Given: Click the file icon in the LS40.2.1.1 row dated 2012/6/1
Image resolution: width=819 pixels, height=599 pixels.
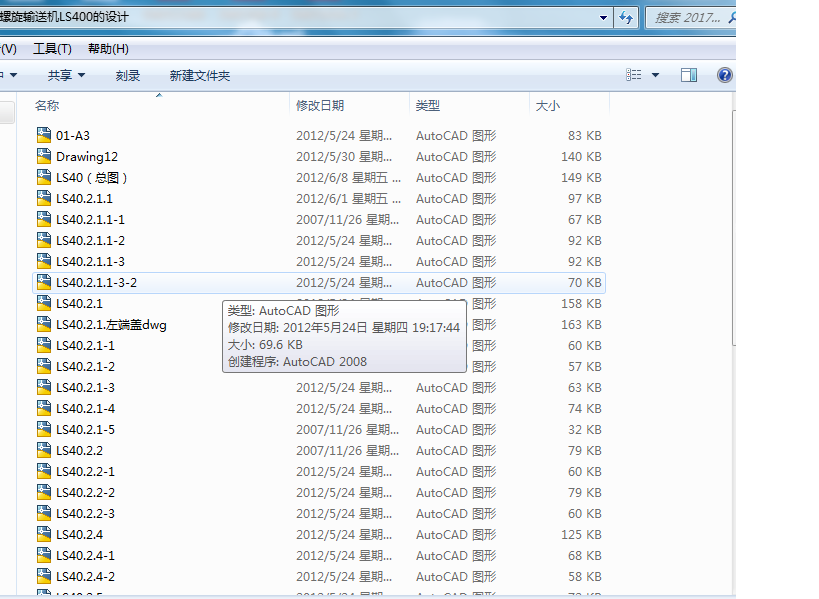Looking at the screenshot, I should 44,198.
